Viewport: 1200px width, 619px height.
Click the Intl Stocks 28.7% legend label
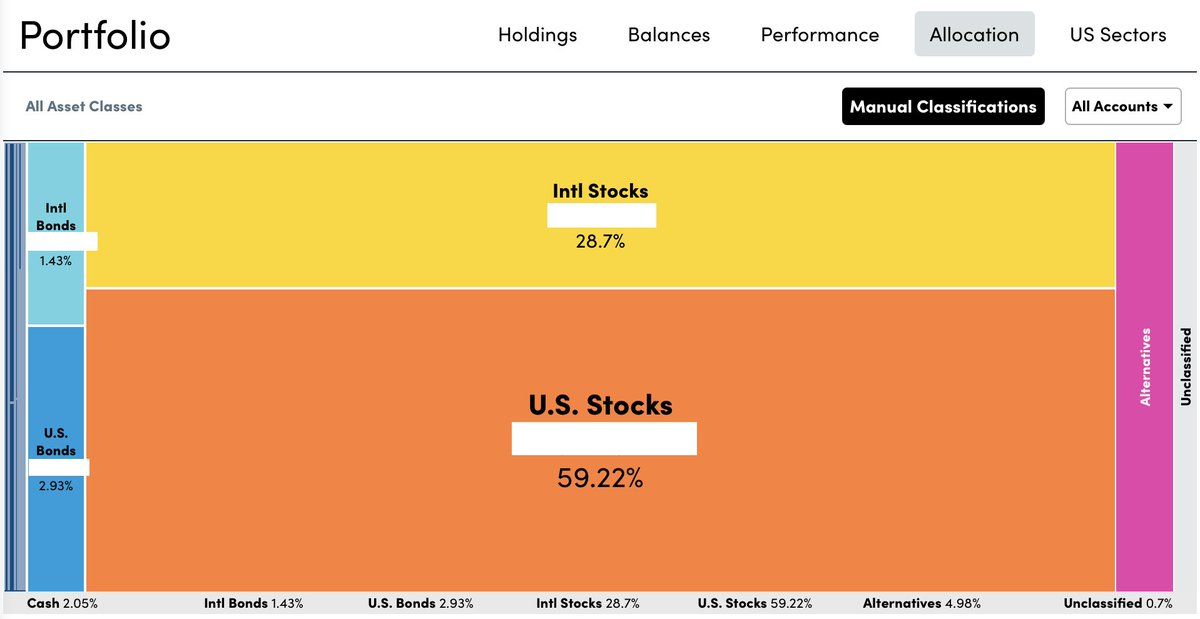[x=587, y=604]
